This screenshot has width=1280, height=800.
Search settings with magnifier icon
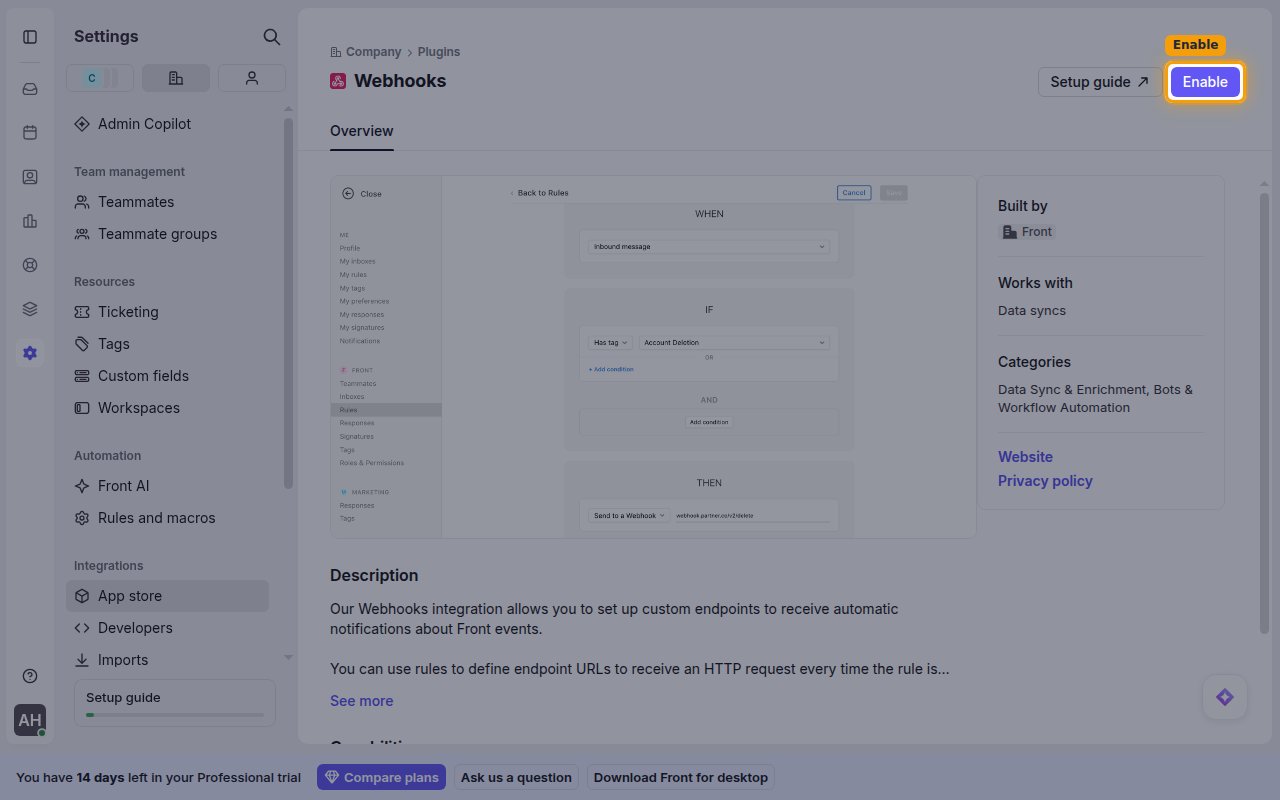(271, 37)
